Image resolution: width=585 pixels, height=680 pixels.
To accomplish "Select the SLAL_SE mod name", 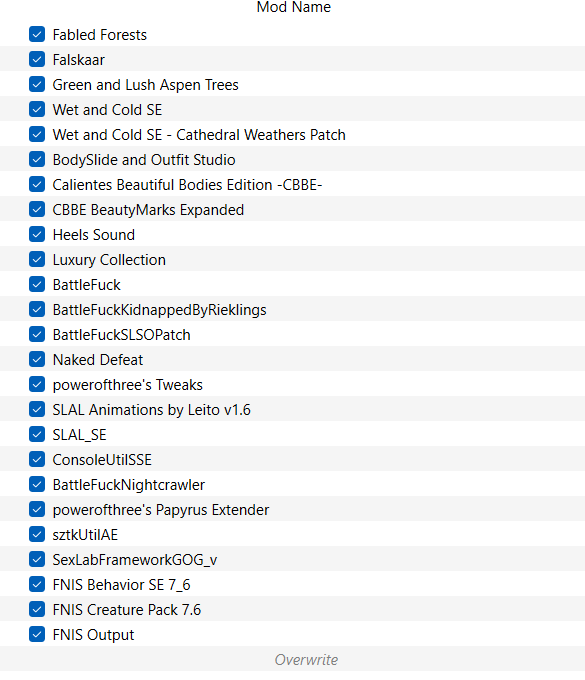I will (79, 435).
